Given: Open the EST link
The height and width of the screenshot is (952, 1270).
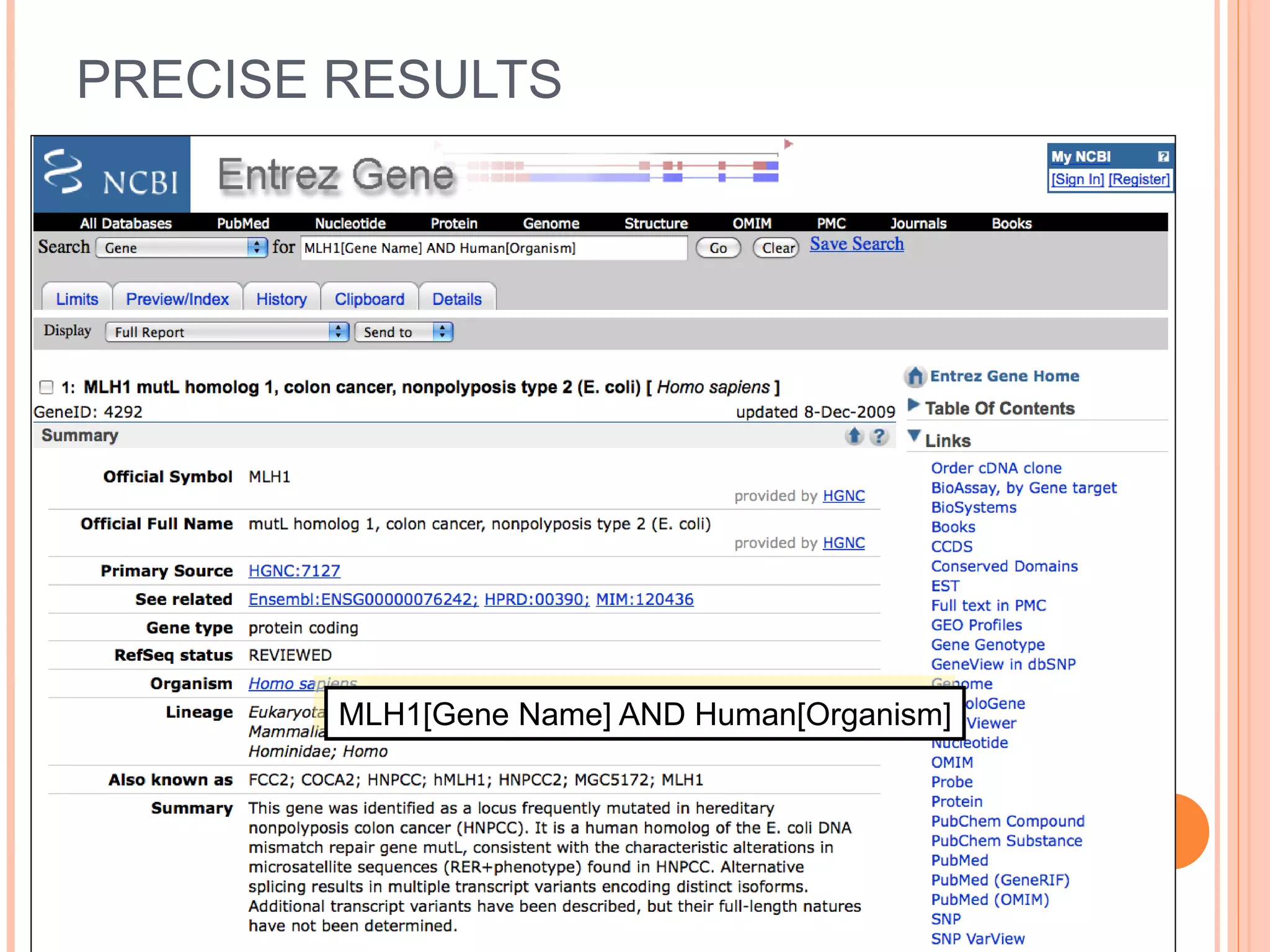Looking at the screenshot, I should (945, 586).
